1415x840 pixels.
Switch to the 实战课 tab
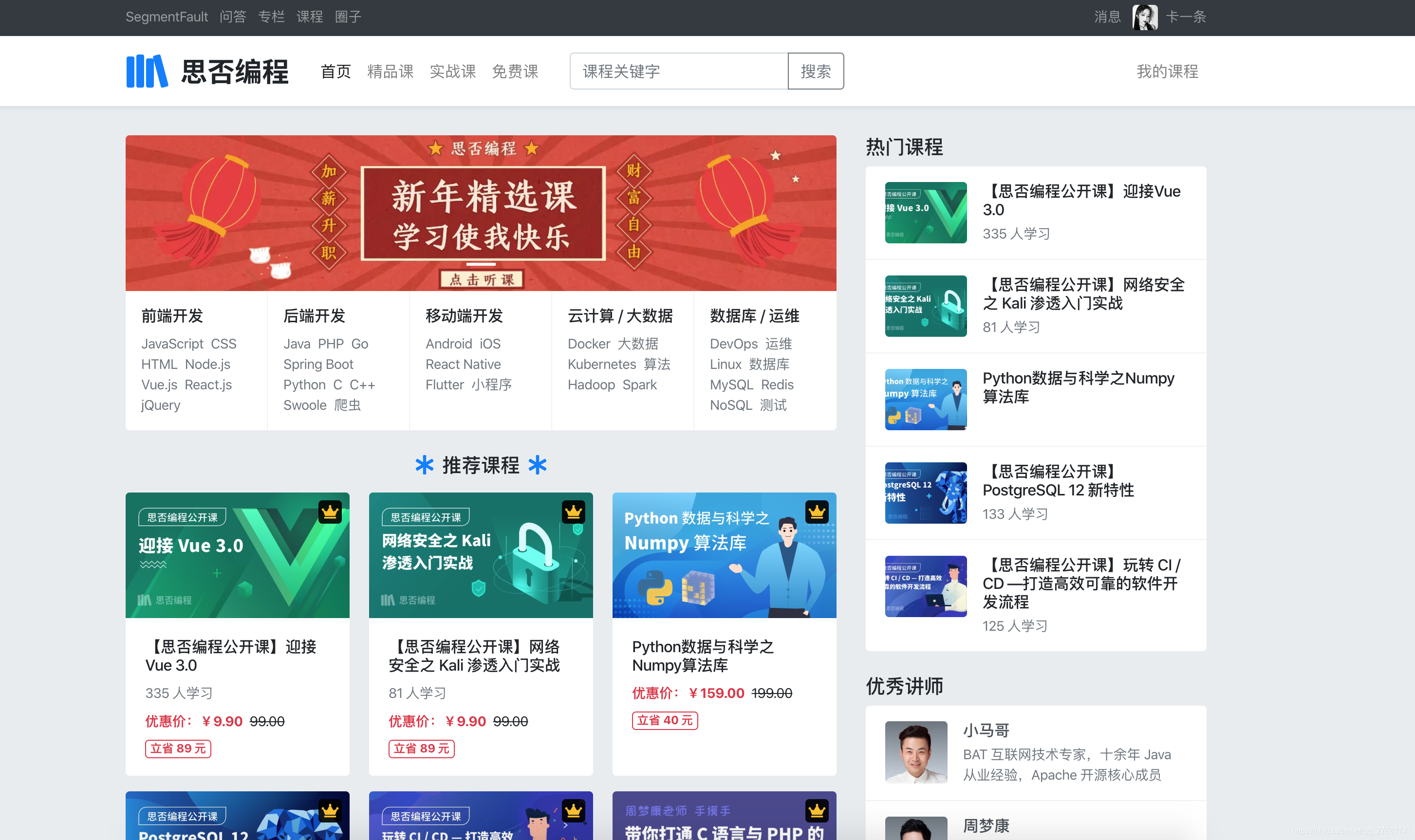[x=452, y=72]
